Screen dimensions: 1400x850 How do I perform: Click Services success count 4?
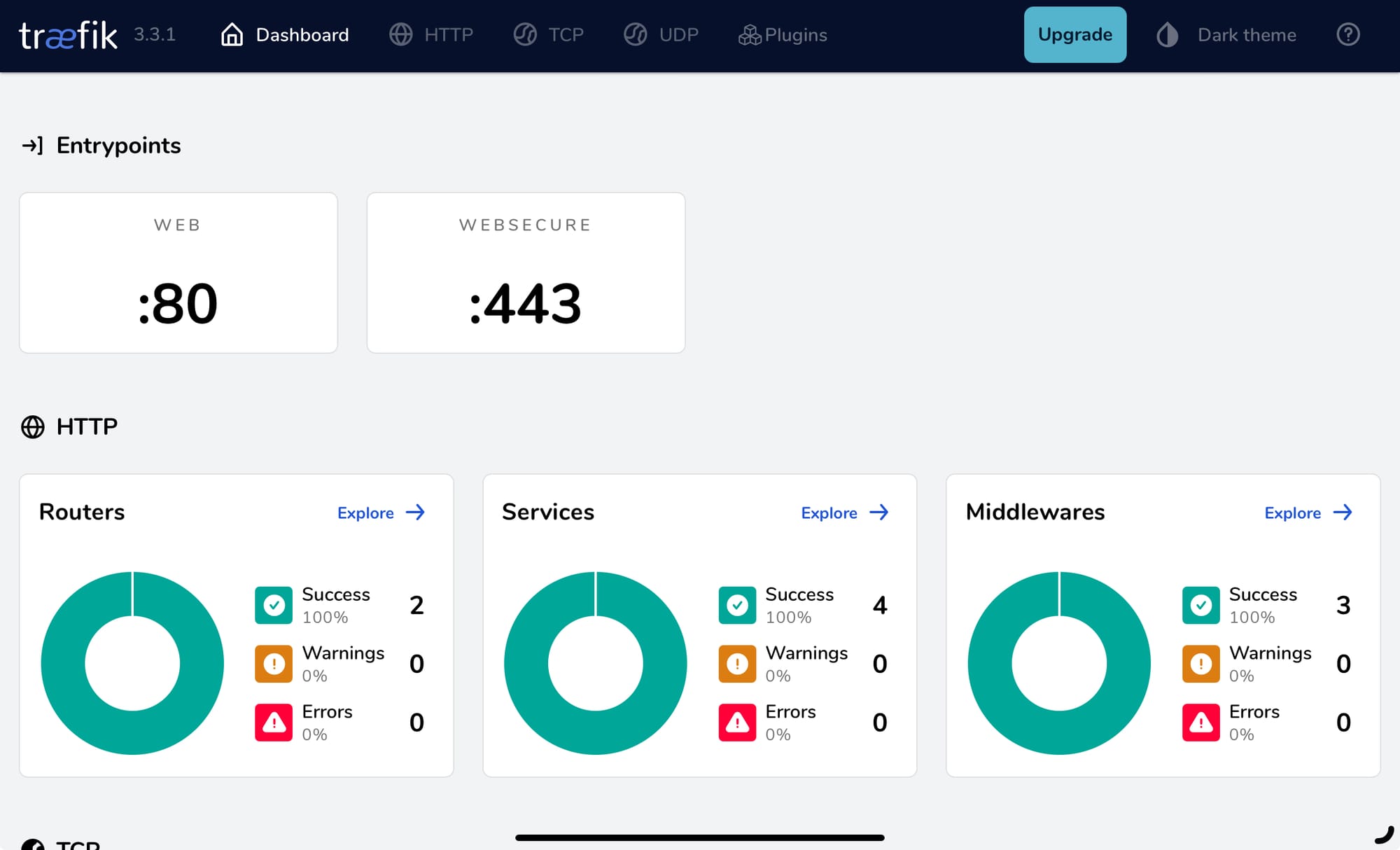coord(880,605)
